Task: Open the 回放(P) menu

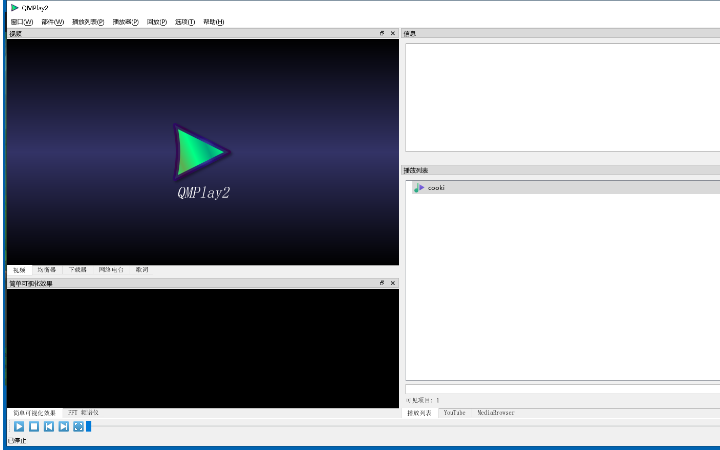Action: (157, 22)
